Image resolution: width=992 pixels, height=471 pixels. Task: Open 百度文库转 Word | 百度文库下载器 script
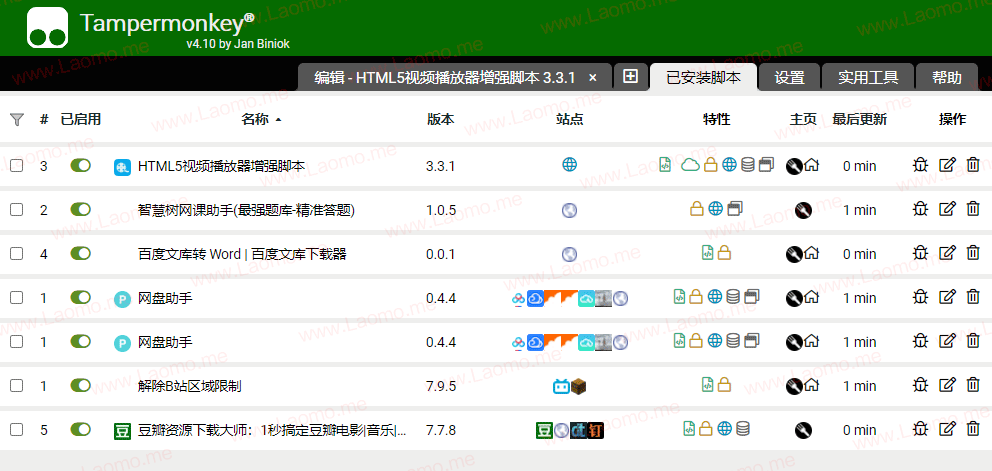[x=242, y=254]
